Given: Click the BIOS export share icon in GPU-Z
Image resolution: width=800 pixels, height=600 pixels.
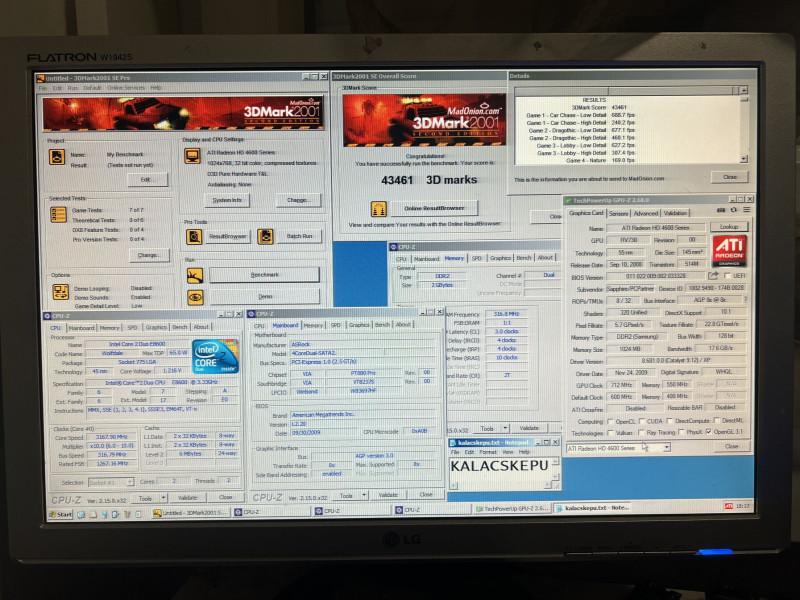Looking at the screenshot, I should coord(713,276).
